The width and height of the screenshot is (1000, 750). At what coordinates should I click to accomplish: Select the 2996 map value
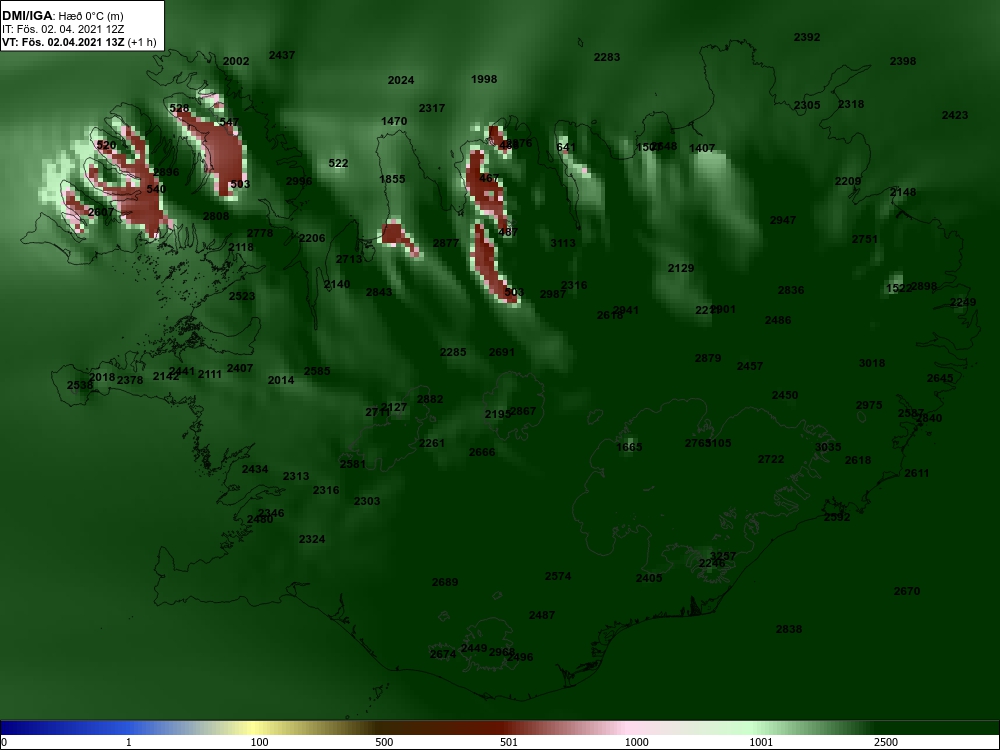(x=299, y=180)
